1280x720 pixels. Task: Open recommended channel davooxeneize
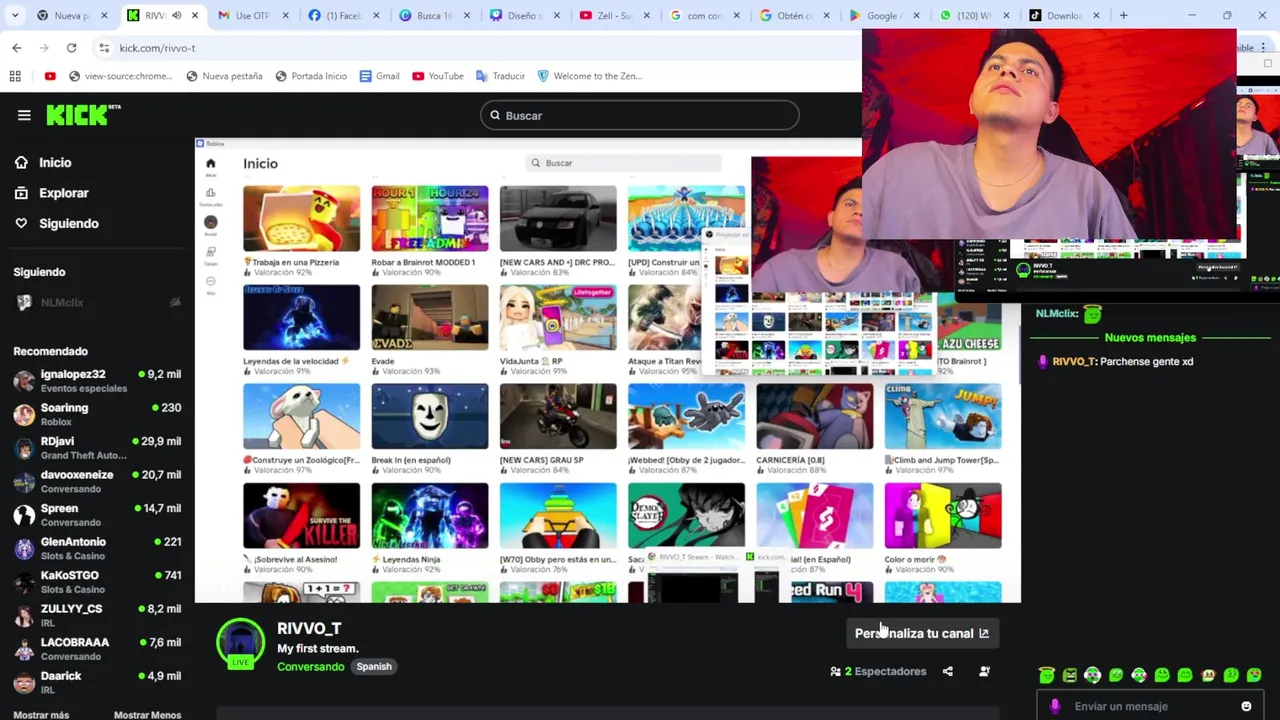click(x=97, y=481)
